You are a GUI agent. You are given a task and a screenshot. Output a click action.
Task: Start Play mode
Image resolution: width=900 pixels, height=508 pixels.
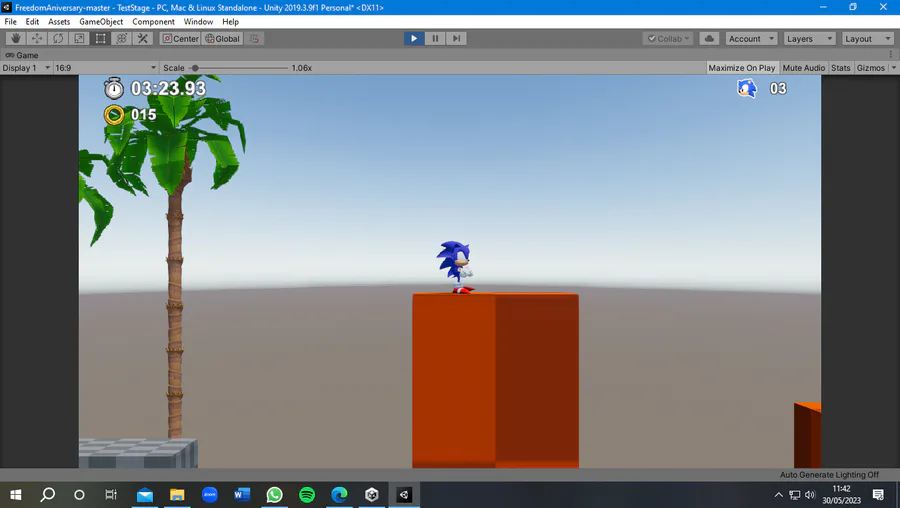[414, 38]
